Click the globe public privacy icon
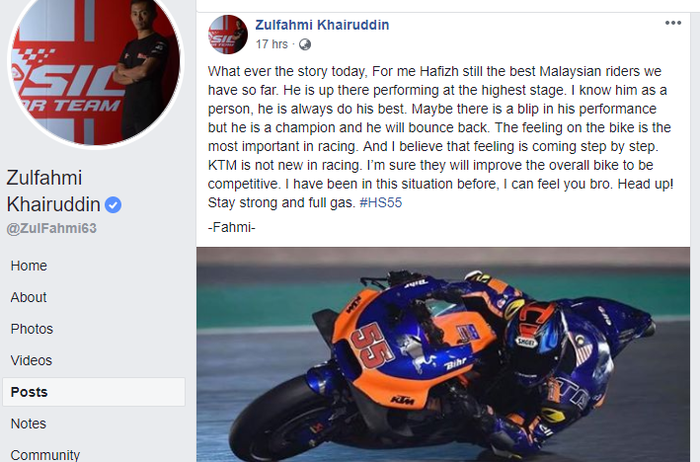The image size is (700, 462). tap(305, 45)
